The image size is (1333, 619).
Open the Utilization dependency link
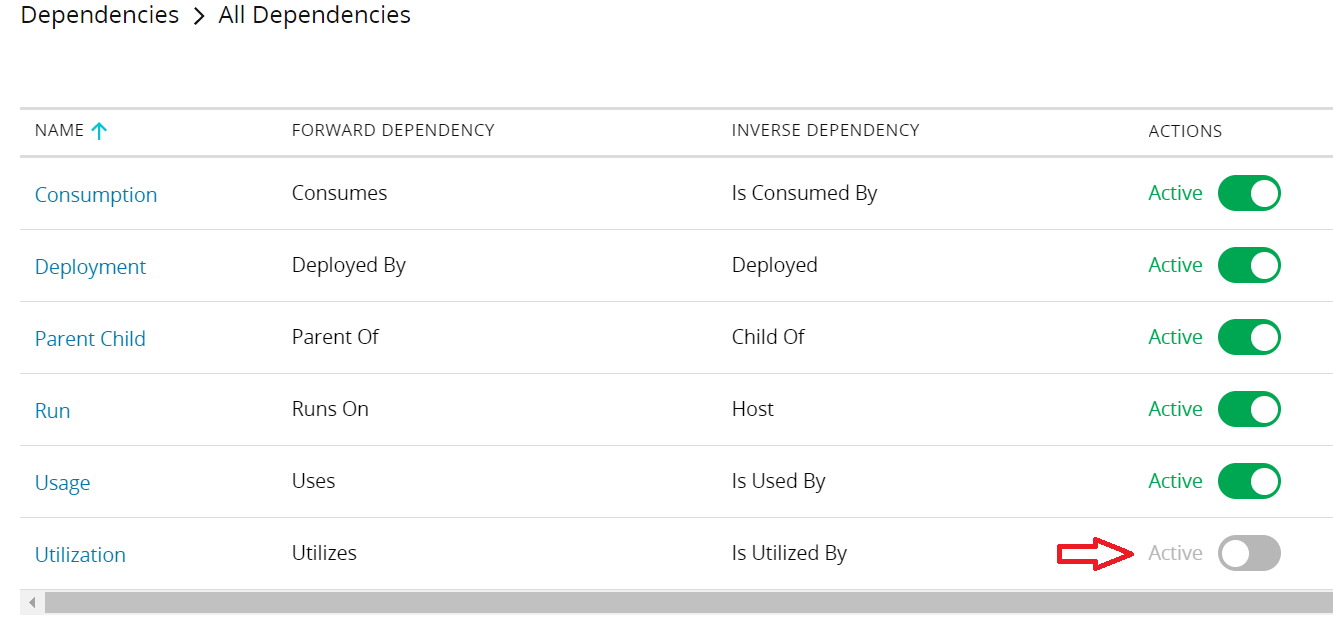click(80, 555)
